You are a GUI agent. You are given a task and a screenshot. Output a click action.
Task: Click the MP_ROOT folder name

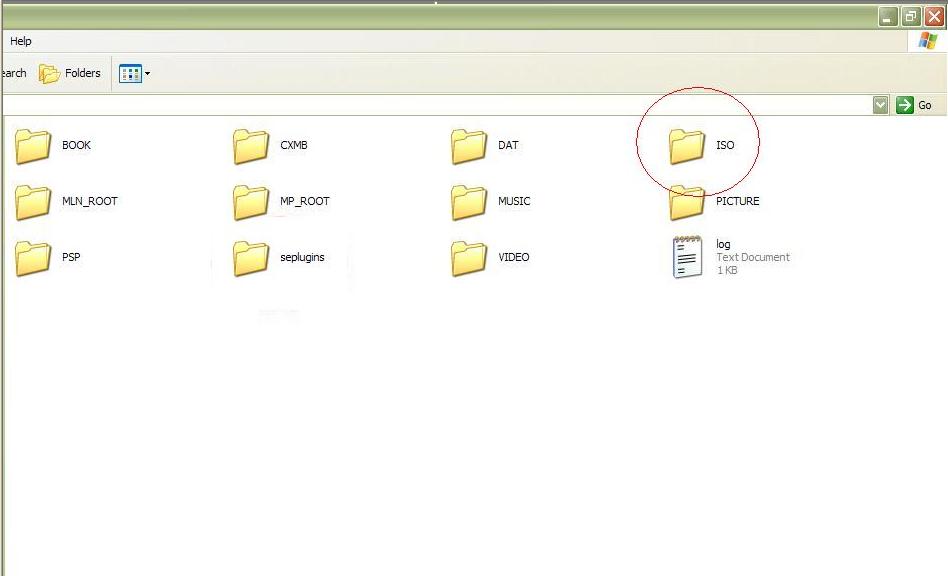pos(305,201)
